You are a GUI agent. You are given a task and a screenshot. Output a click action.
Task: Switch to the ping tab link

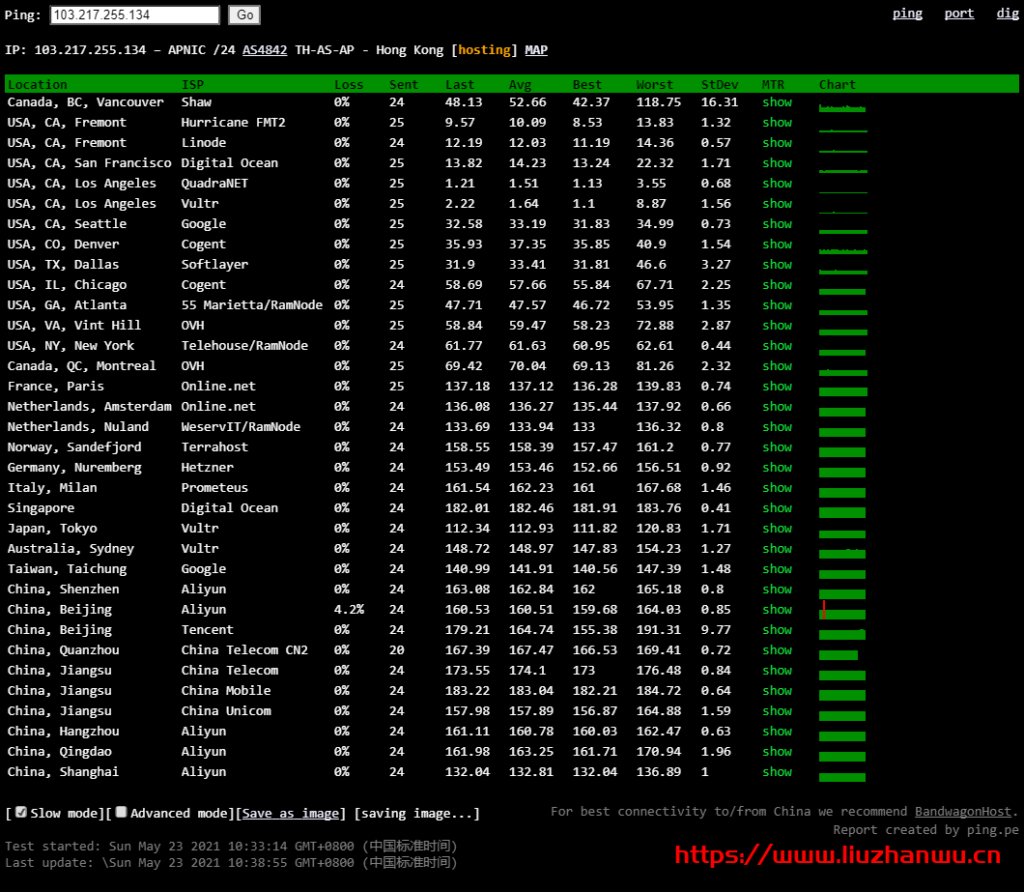click(x=907, y=13)
